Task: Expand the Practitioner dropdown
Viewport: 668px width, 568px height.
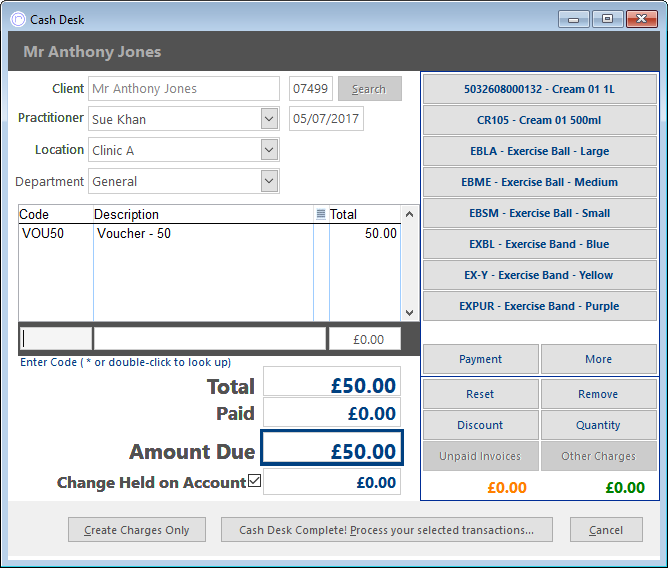Action: pyautogui.click(x=269, y=118)
